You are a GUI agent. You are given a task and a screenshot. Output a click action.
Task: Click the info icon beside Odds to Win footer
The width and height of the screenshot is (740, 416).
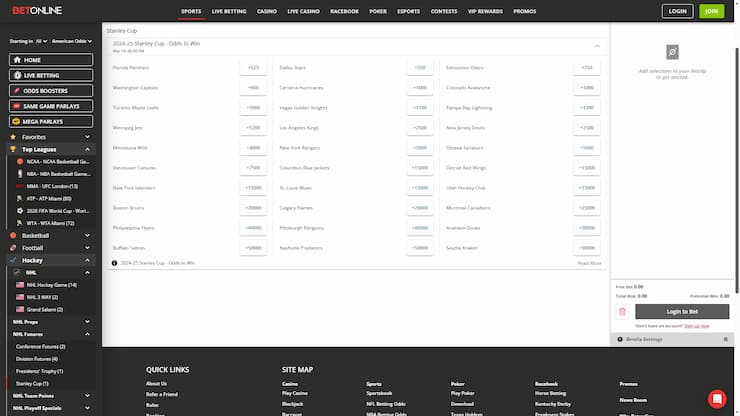pyautogui.click(x=114, y=263)
